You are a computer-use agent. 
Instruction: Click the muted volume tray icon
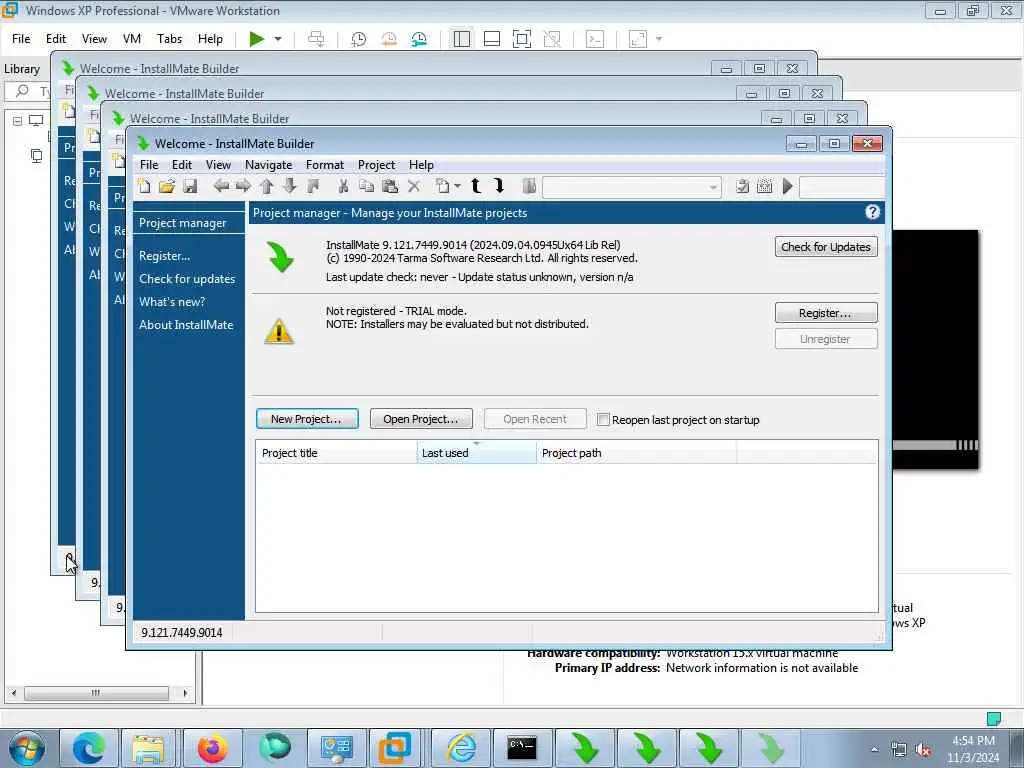coord(923,749)
